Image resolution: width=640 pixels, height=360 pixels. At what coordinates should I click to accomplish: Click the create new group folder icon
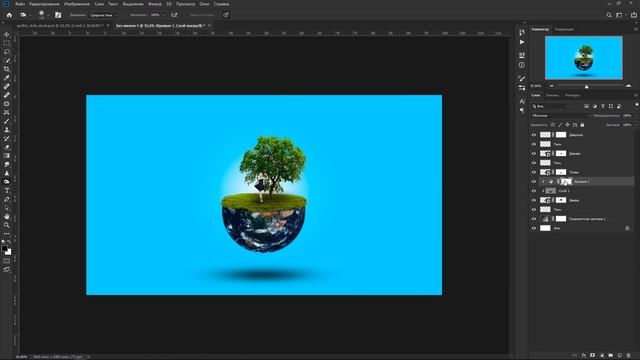click(611, 356)
